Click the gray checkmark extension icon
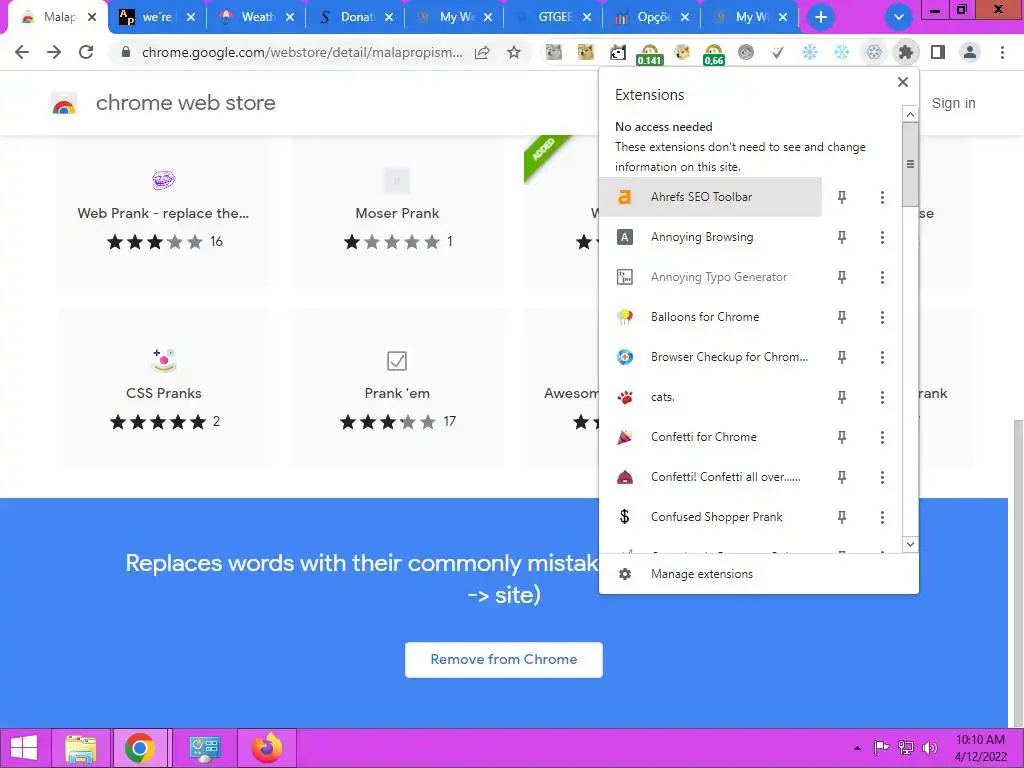 point(777,52)
